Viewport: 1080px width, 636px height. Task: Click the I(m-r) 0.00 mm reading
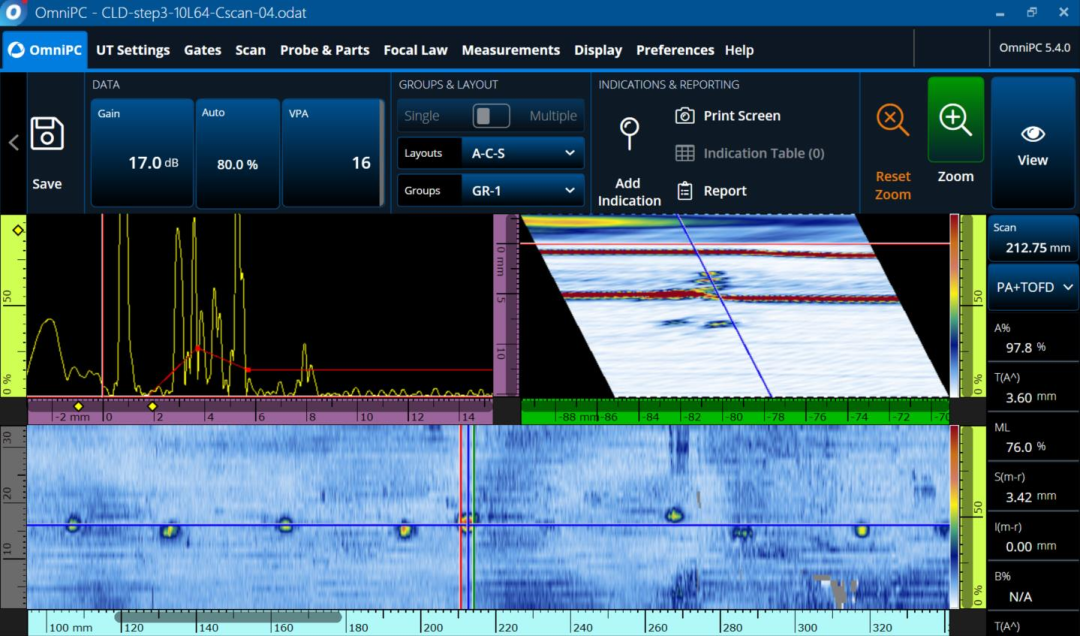click(1033, 537)
